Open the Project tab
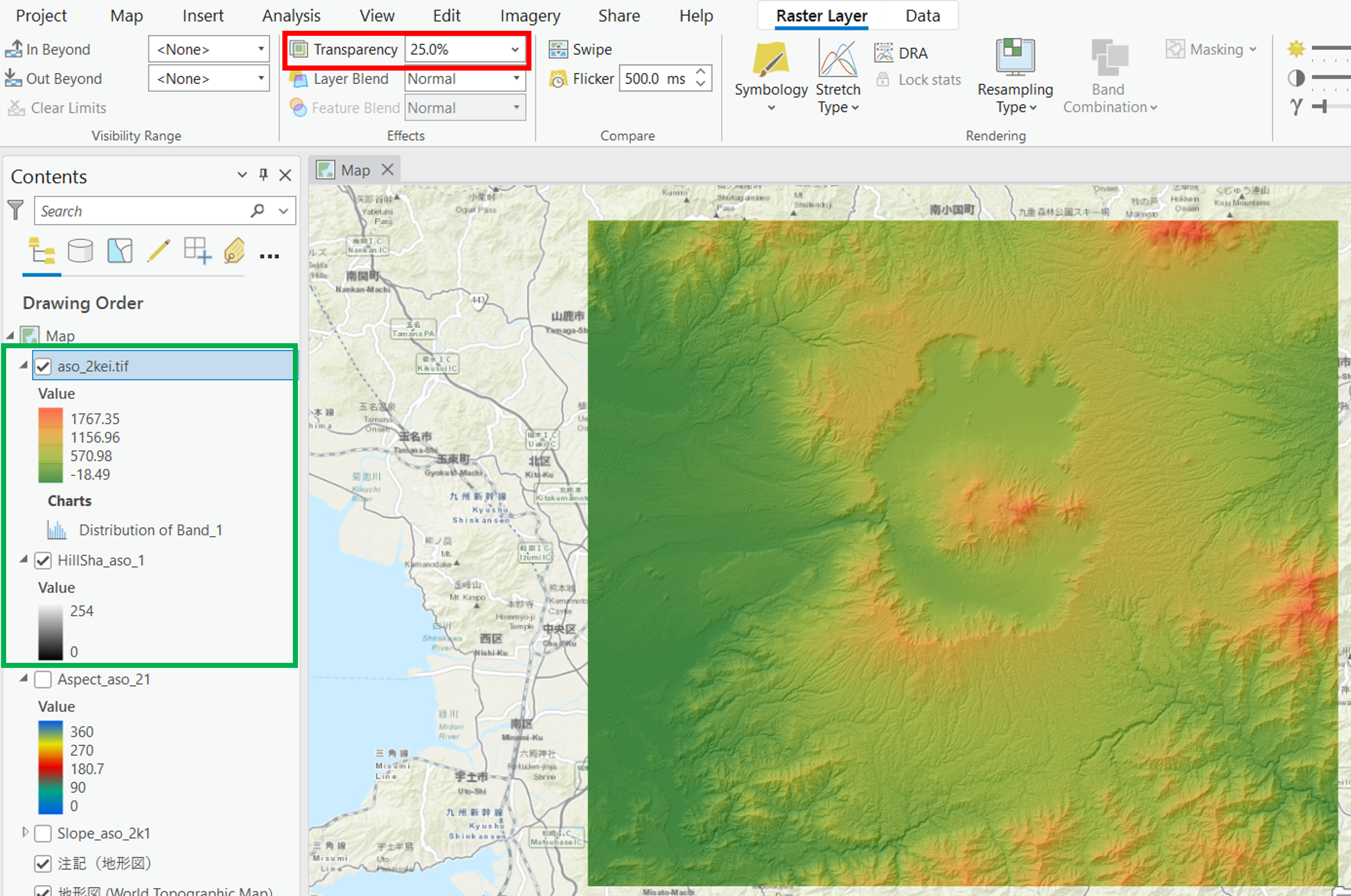 click(x=41, y=16)
